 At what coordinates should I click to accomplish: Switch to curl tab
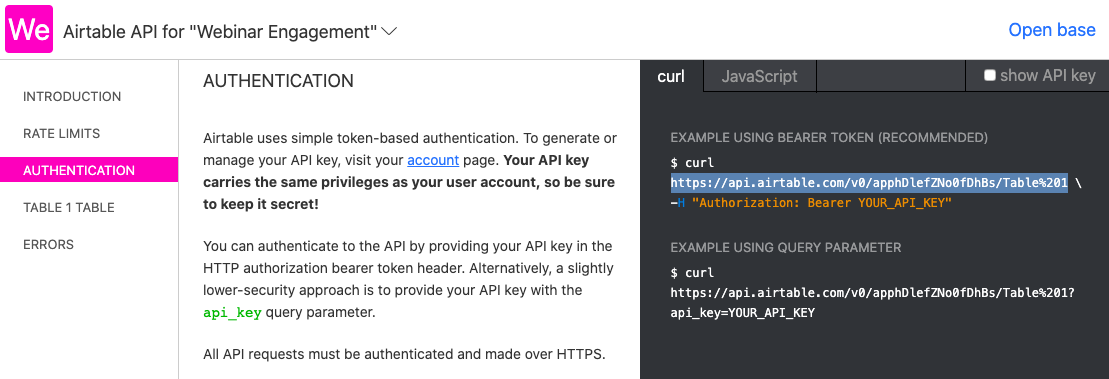click(x=671, y=76)
